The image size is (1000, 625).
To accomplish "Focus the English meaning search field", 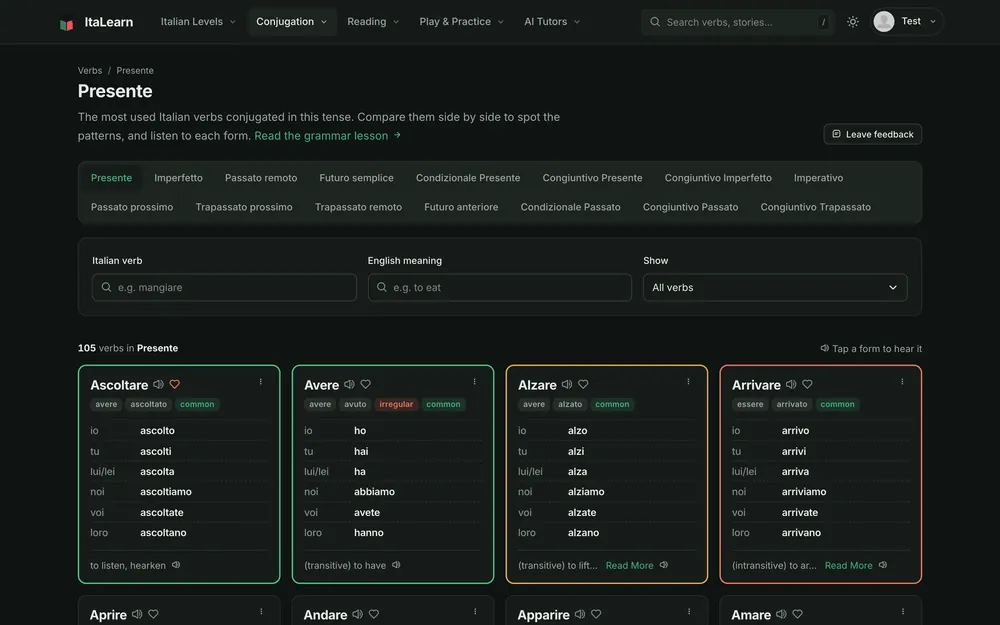I will coord(500,288).
